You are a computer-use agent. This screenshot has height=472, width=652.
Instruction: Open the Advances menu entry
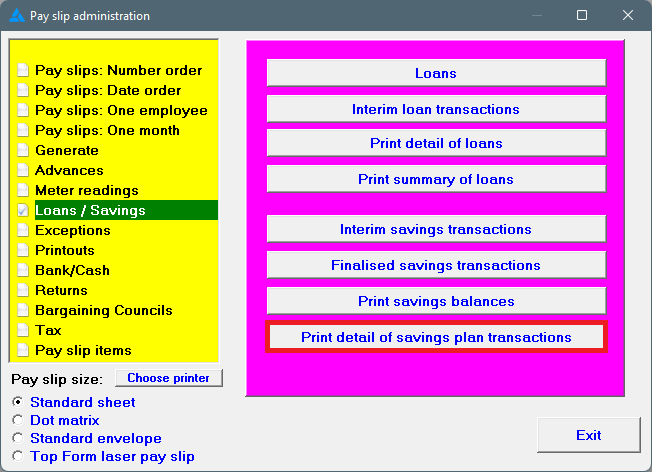click(x=69, y=170)
